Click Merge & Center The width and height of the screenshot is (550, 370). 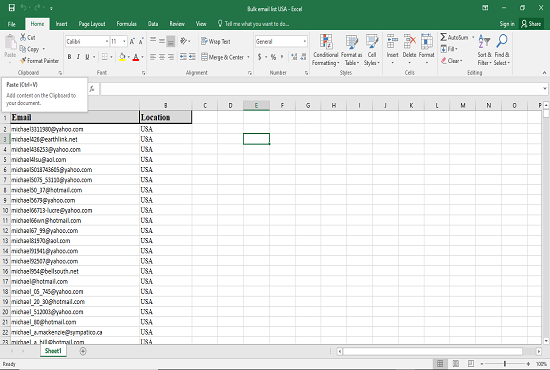tap(222, 57)
